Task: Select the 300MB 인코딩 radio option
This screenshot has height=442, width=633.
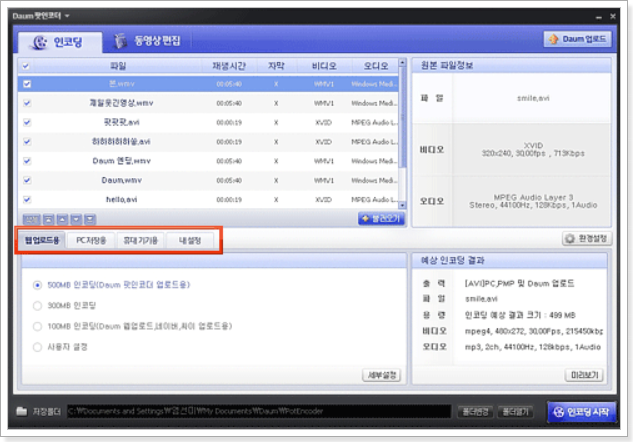Action: click(38, 306)
